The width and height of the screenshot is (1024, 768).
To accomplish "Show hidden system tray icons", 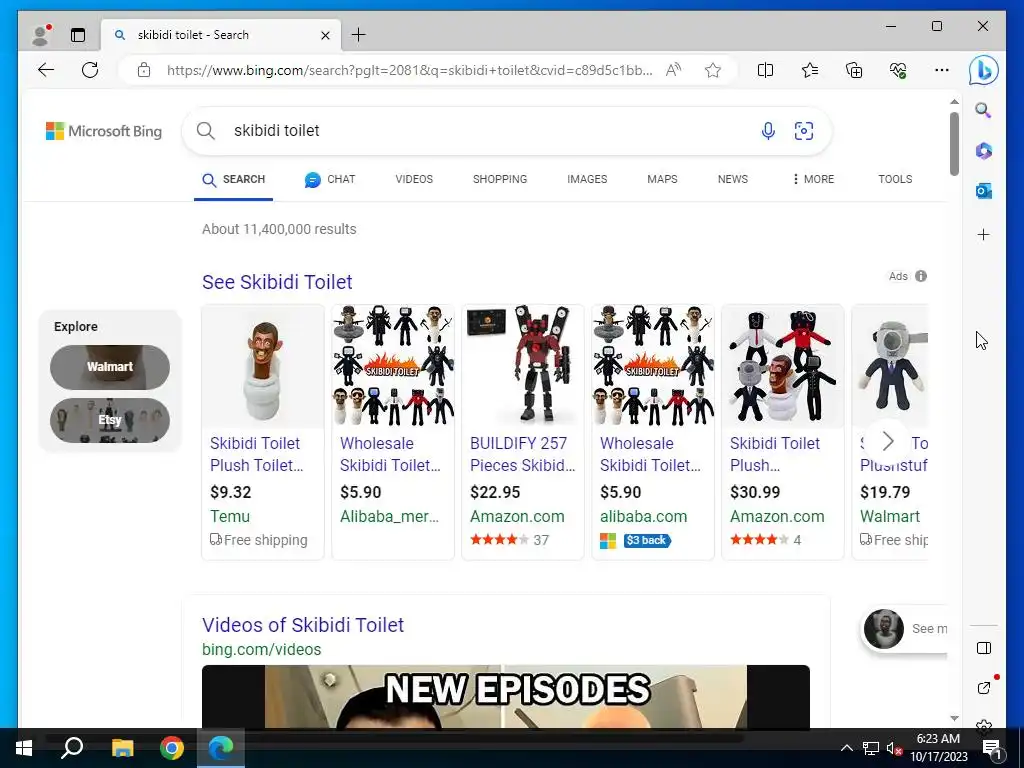I will [x=846, y=748].
